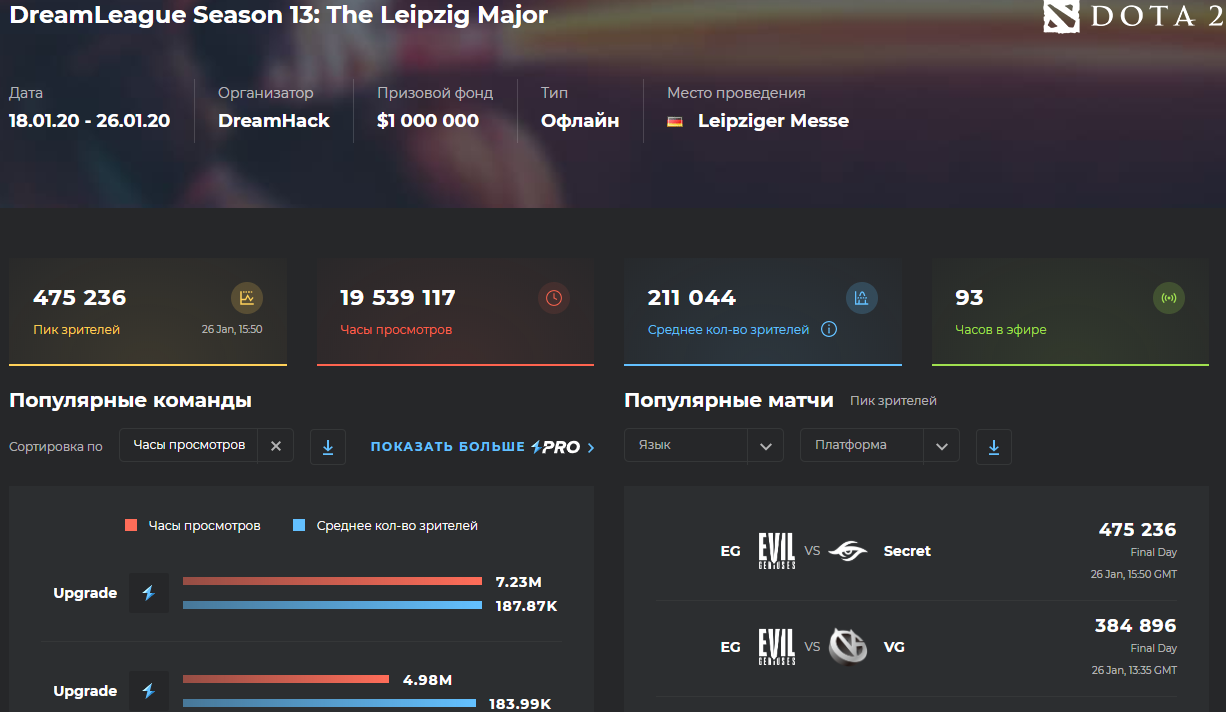The height and width of the screenshot is (712, 1226).
Task: Click the red 7.23M hours watched bar
Action: (332, 581)
